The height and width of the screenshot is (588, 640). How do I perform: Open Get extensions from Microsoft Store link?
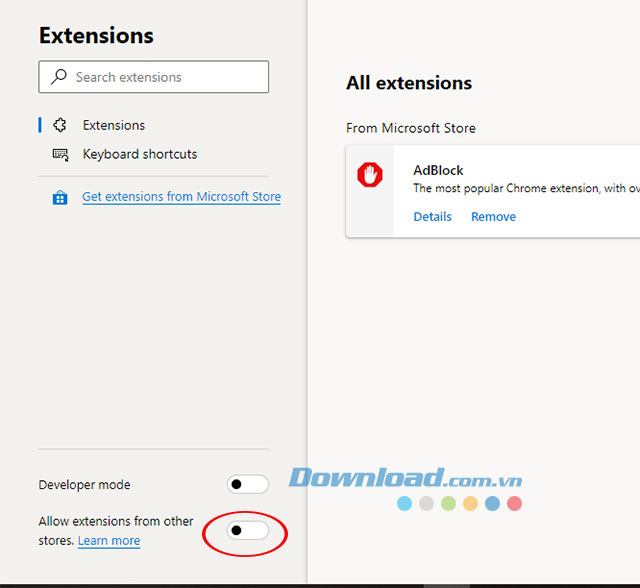click(x=181, y=197)
